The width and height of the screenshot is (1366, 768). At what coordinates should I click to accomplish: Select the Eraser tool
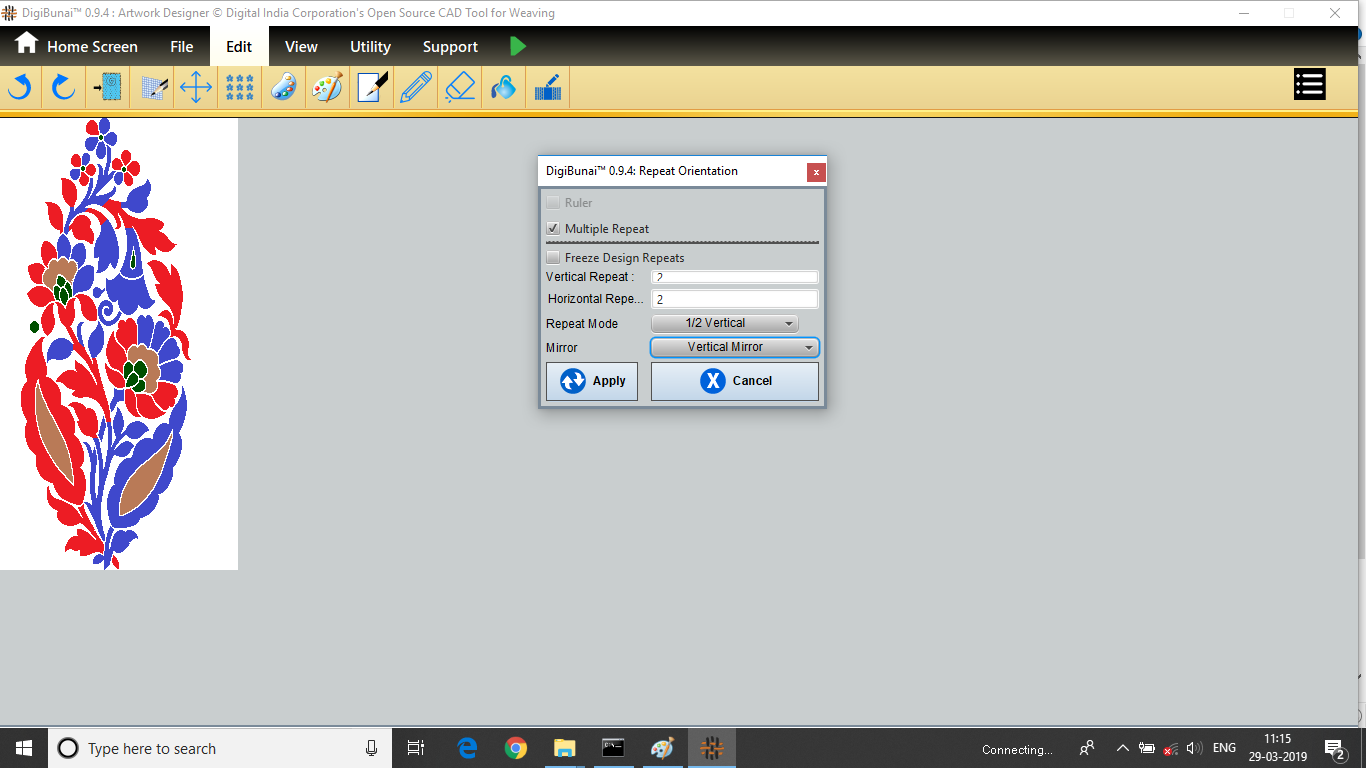tap(459, 87)
